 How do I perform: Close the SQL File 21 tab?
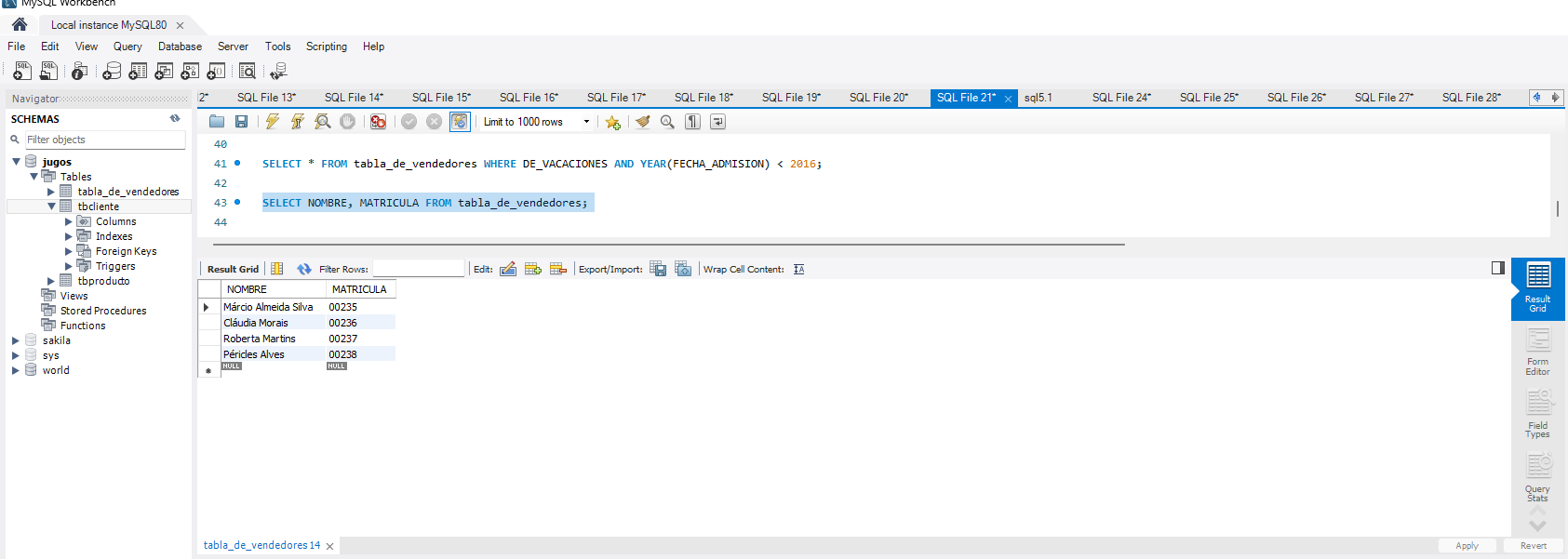1008,99
